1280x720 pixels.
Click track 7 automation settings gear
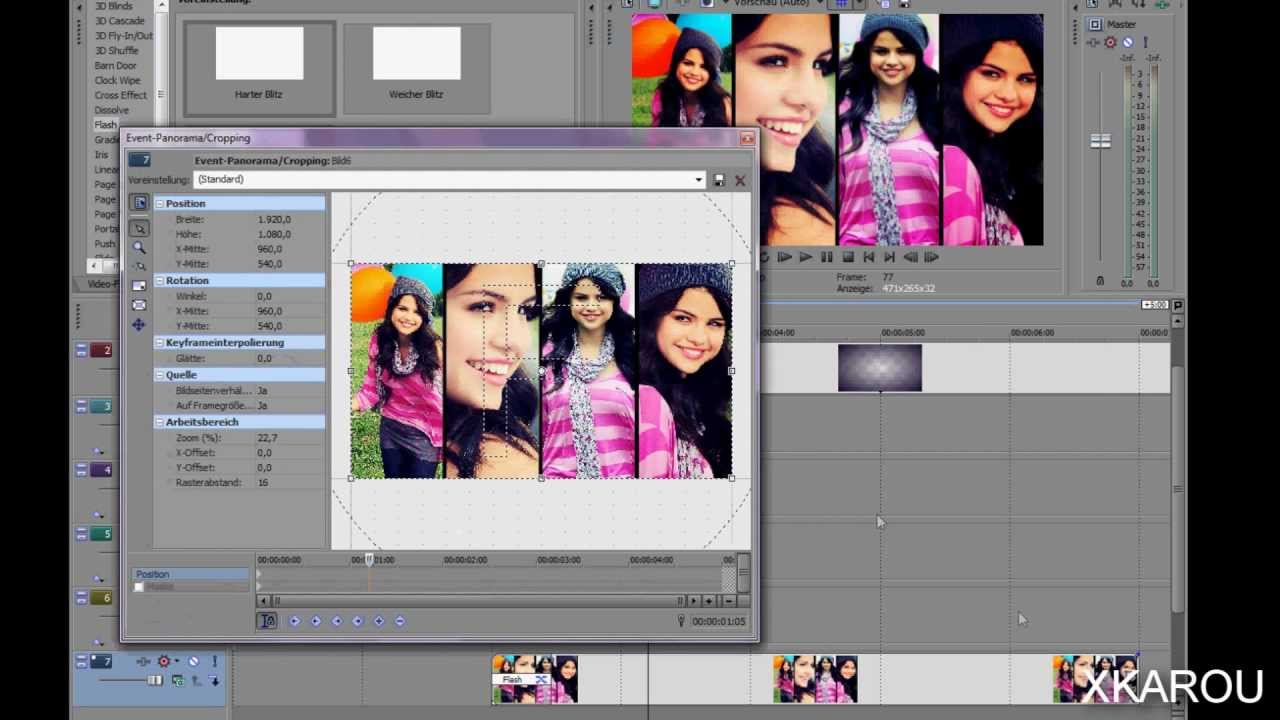pyautogui.click(x=164, y=661)
